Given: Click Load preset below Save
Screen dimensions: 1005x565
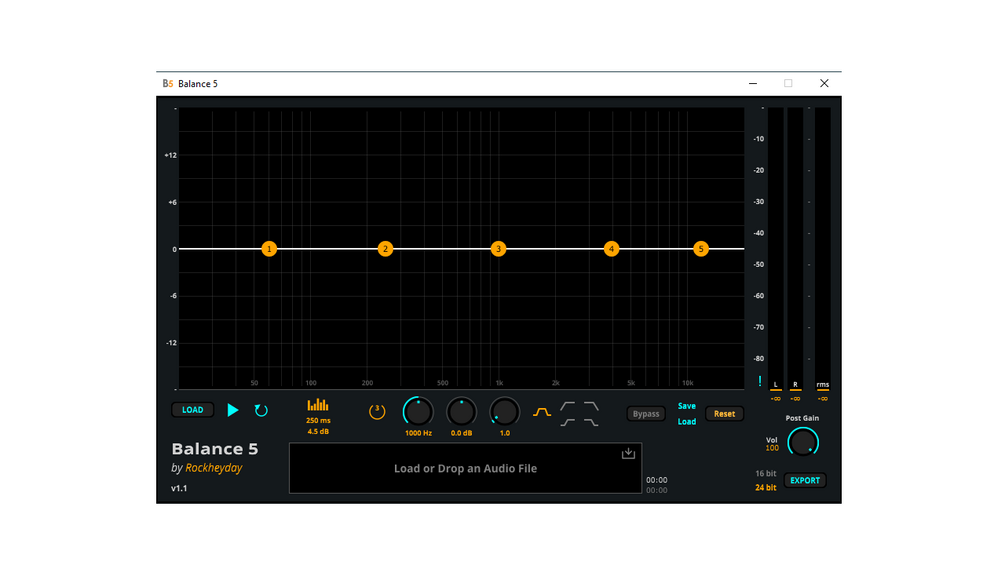Looking at the screenshot, I should coord(686,422).
